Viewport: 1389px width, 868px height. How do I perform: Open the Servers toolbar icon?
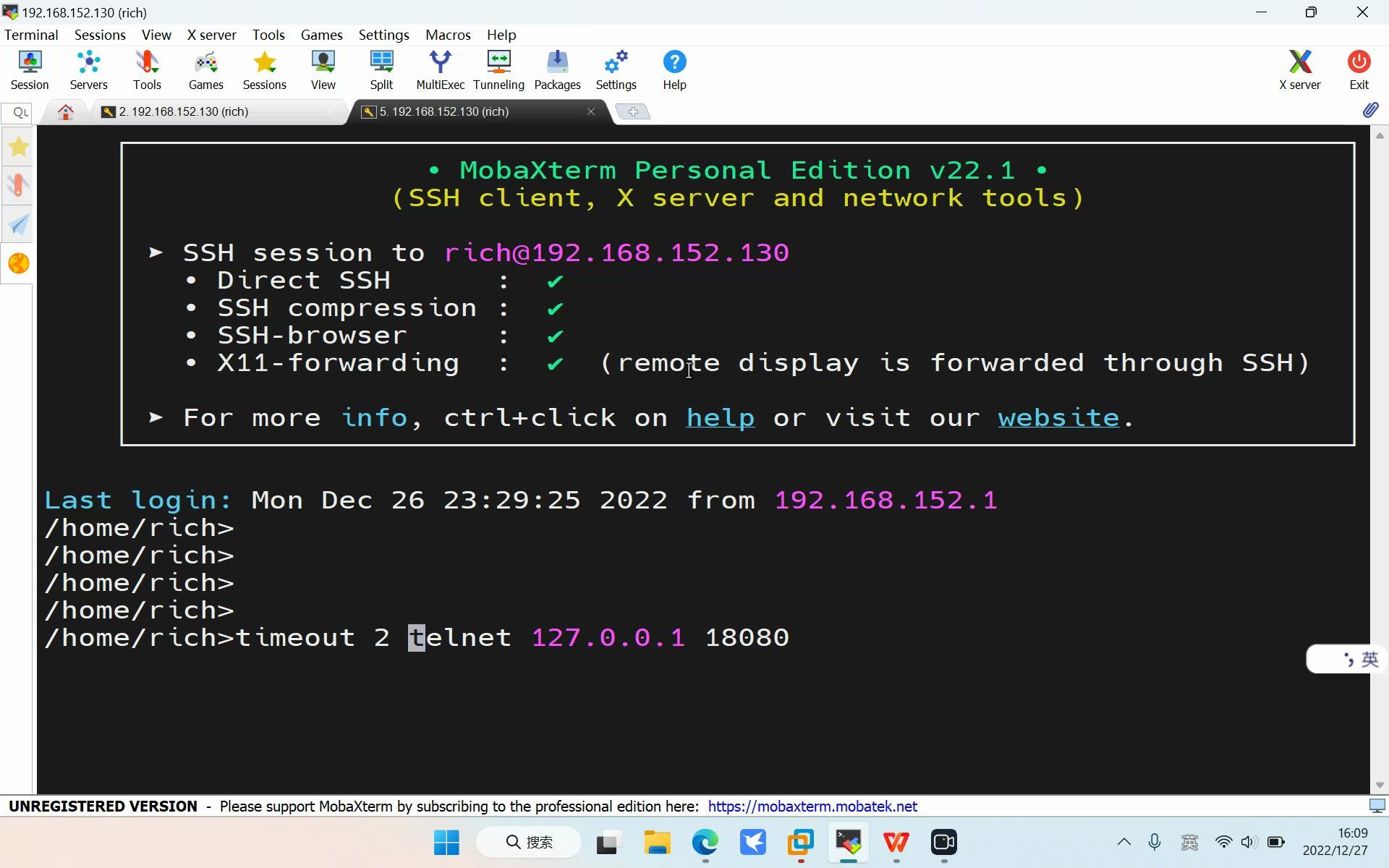(88, 70)
